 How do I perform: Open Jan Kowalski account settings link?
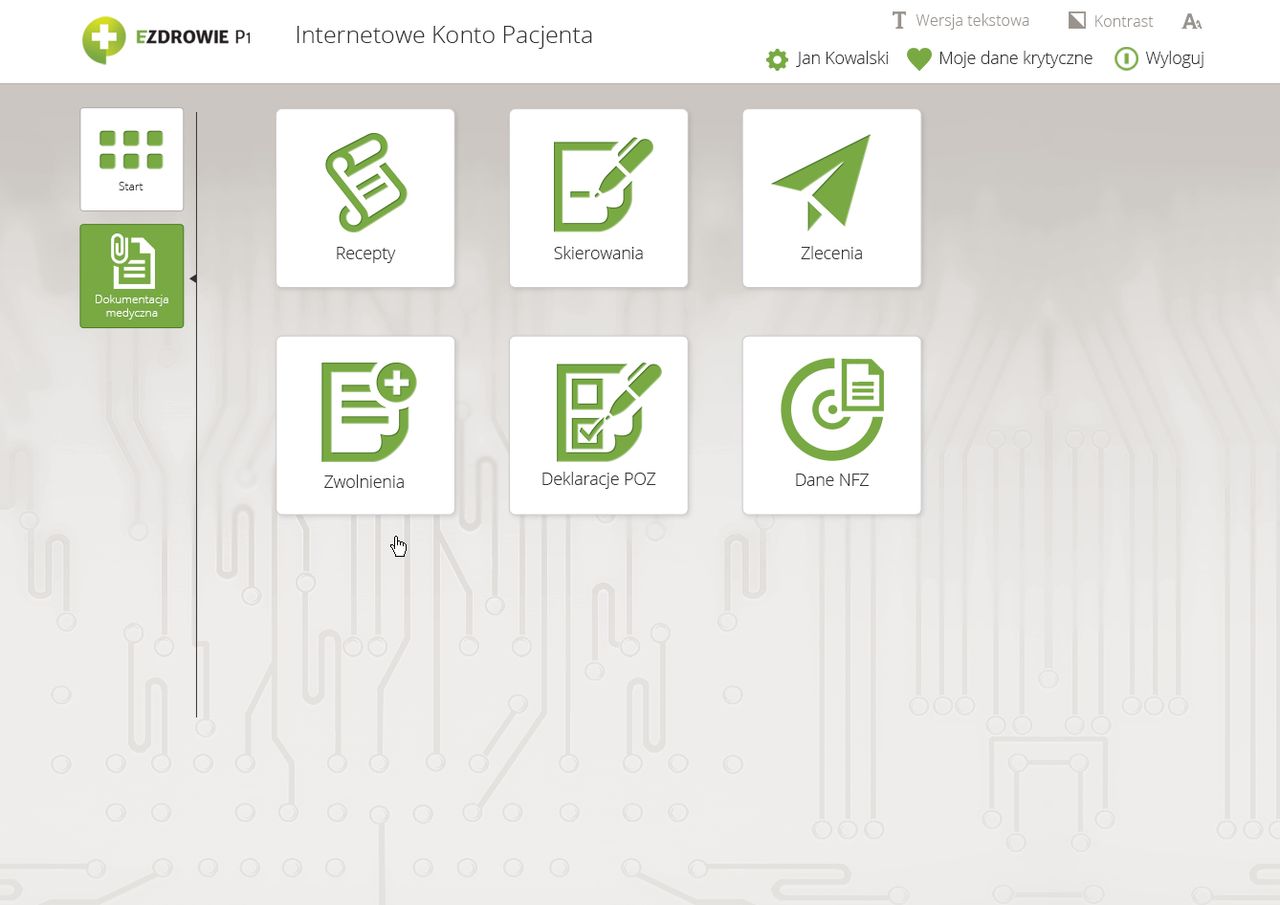coord(843,59)
